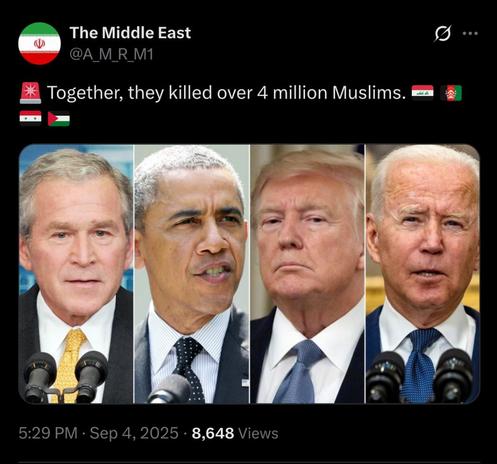Click the 5:29 PM timestamp
Image resolution: width=497 pixels, height=464 pixels.
[x=48, y=433]
